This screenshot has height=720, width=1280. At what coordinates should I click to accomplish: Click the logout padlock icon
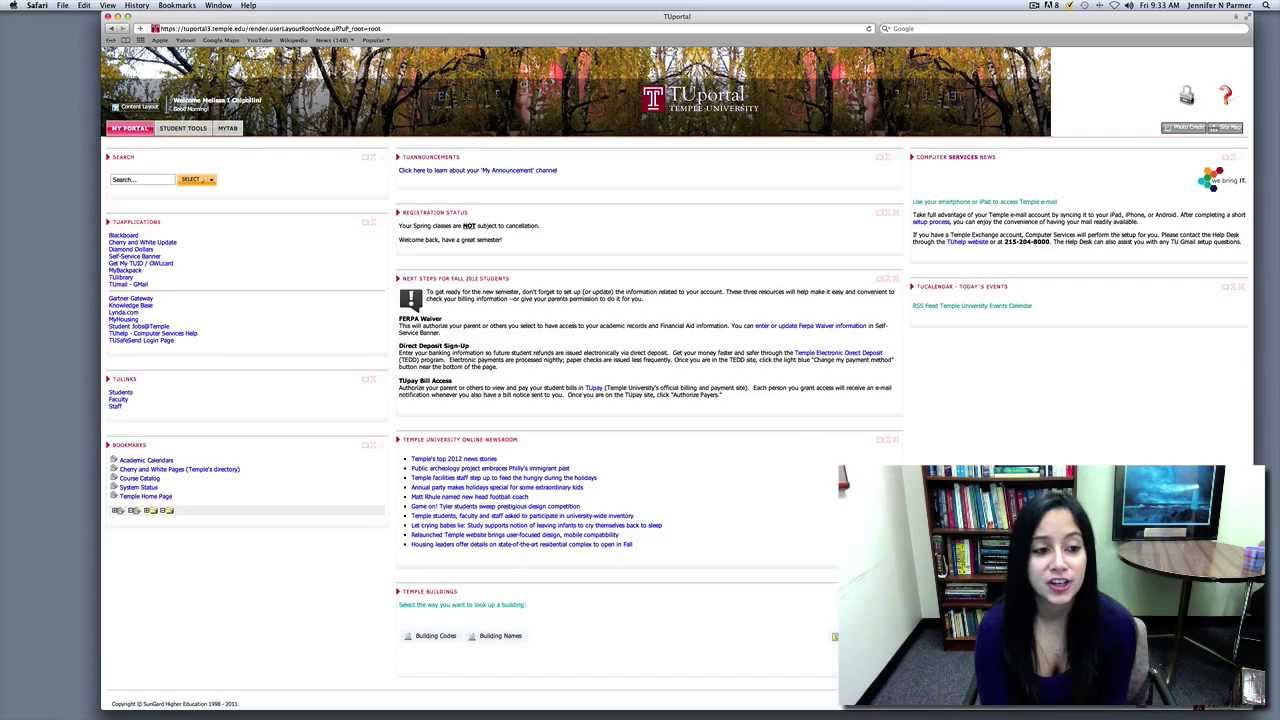1186,95
